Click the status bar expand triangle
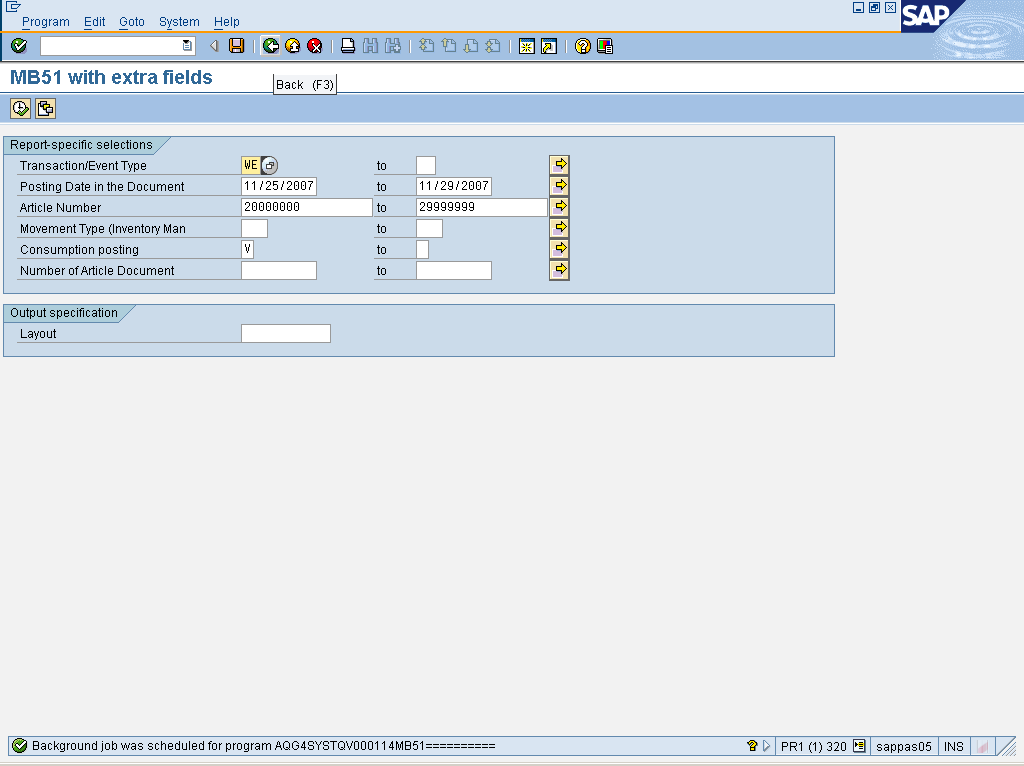 click(767, 746)
